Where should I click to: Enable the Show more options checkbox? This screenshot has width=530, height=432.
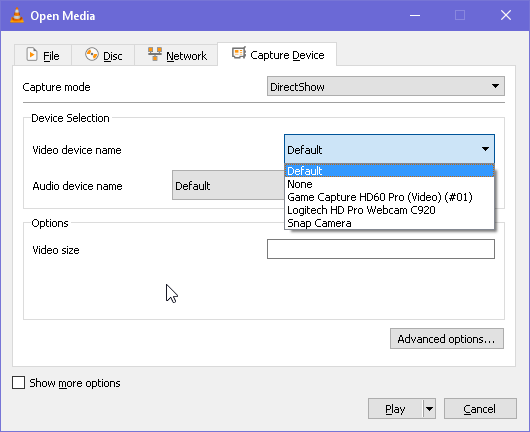18,383
